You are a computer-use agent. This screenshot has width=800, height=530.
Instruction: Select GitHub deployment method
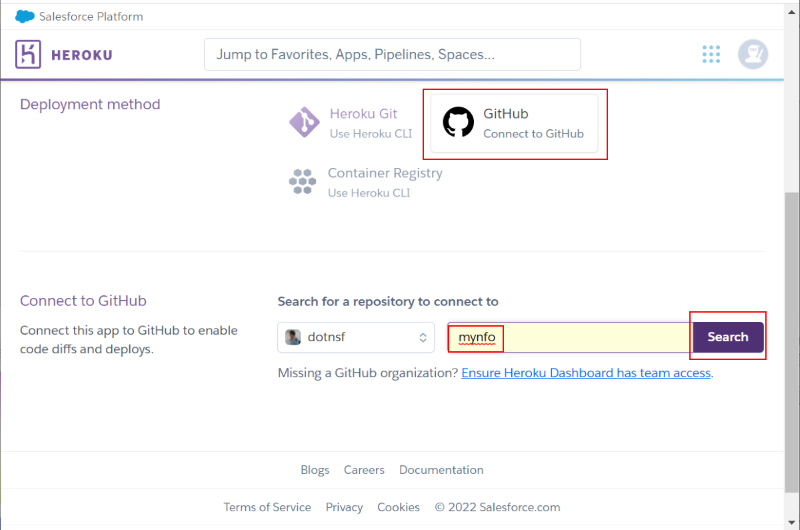point(514,123)
